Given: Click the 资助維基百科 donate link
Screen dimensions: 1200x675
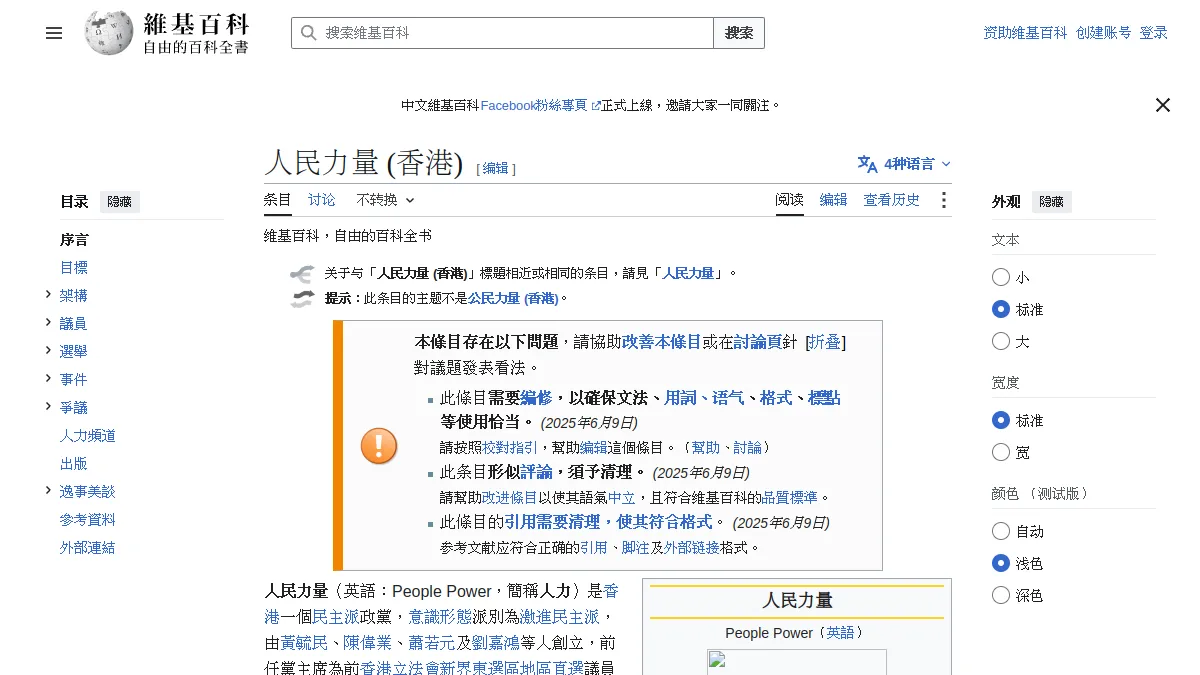Looking at the screenshot, I should click(x=1025, y=33).
